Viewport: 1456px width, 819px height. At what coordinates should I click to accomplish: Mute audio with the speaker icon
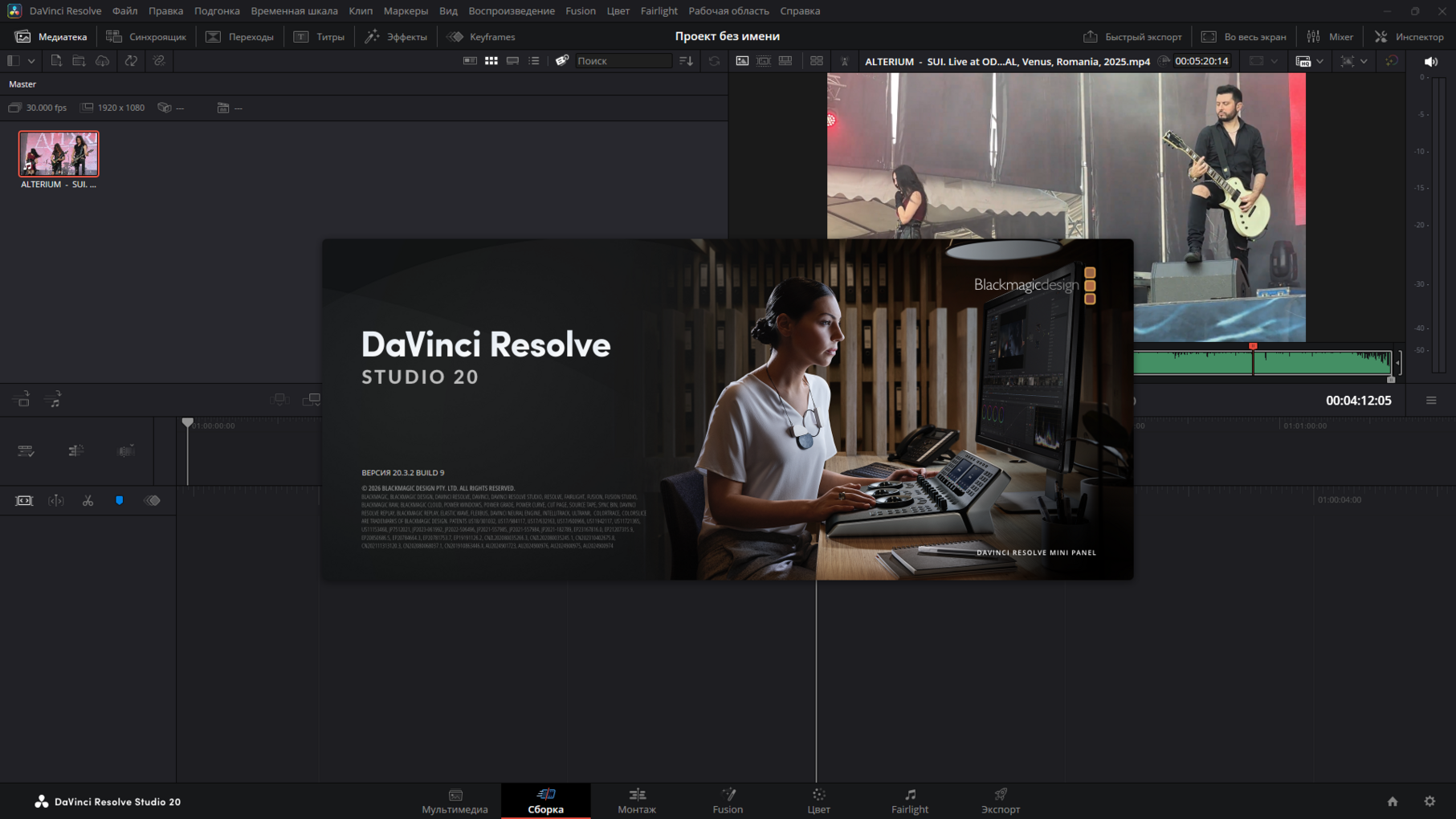tap(1430, 62)
